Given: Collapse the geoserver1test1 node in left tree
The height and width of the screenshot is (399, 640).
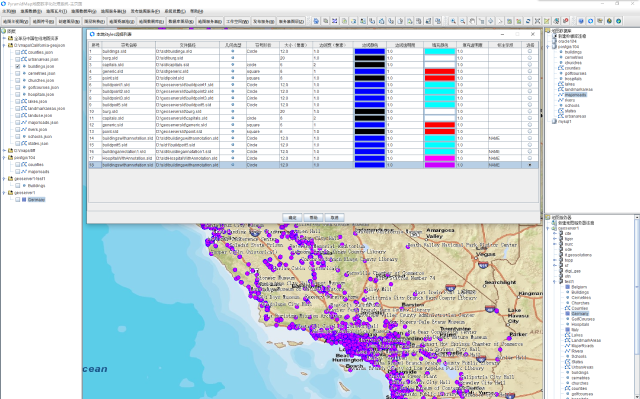Looking at the screenshot, I should point(4,179).
